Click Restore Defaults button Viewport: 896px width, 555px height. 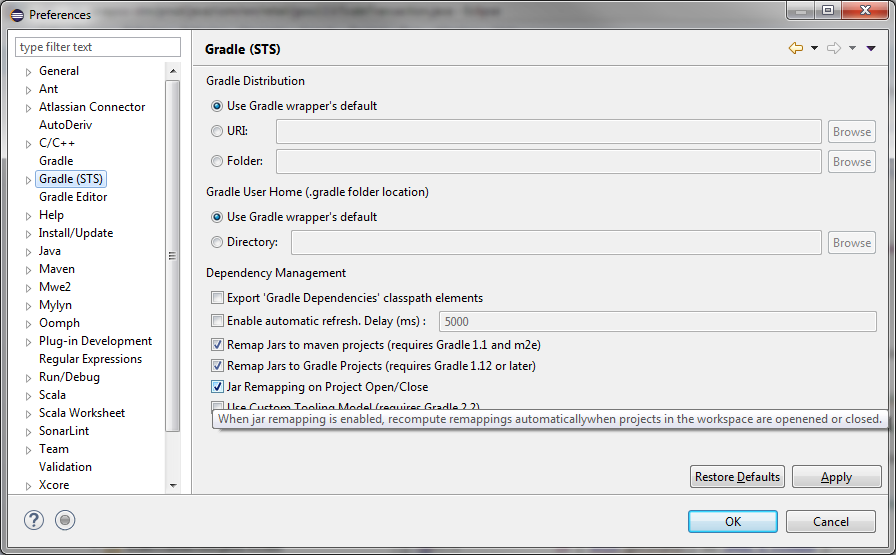(737, 477)
